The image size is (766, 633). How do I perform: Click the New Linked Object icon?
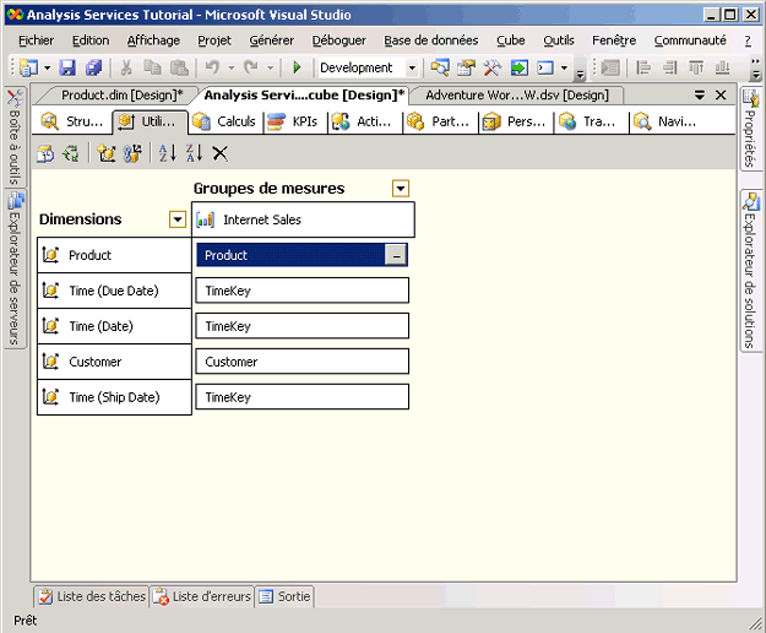132,153
